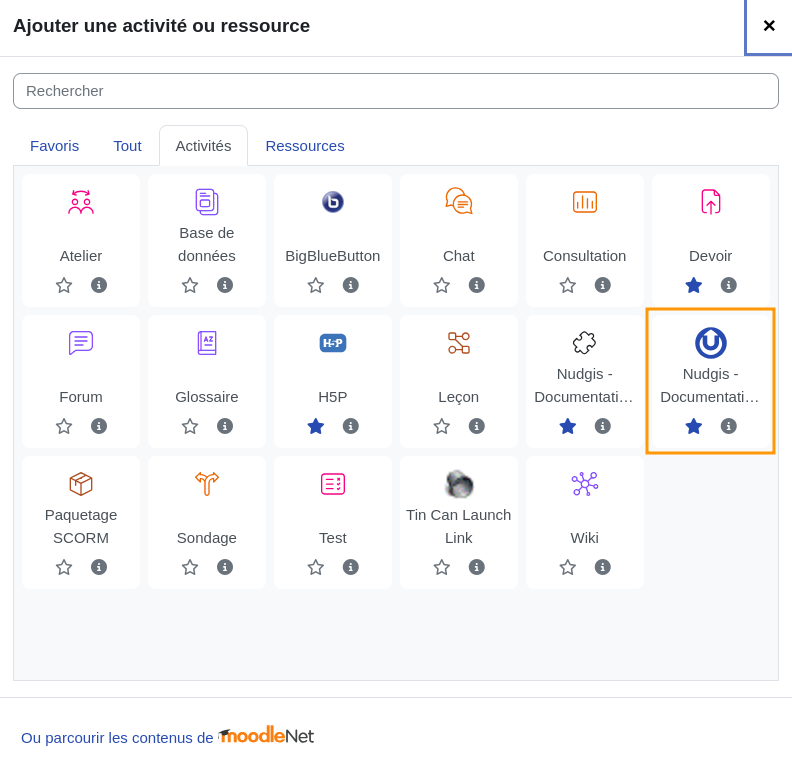Select the H5P activity icon

(333, 343)
